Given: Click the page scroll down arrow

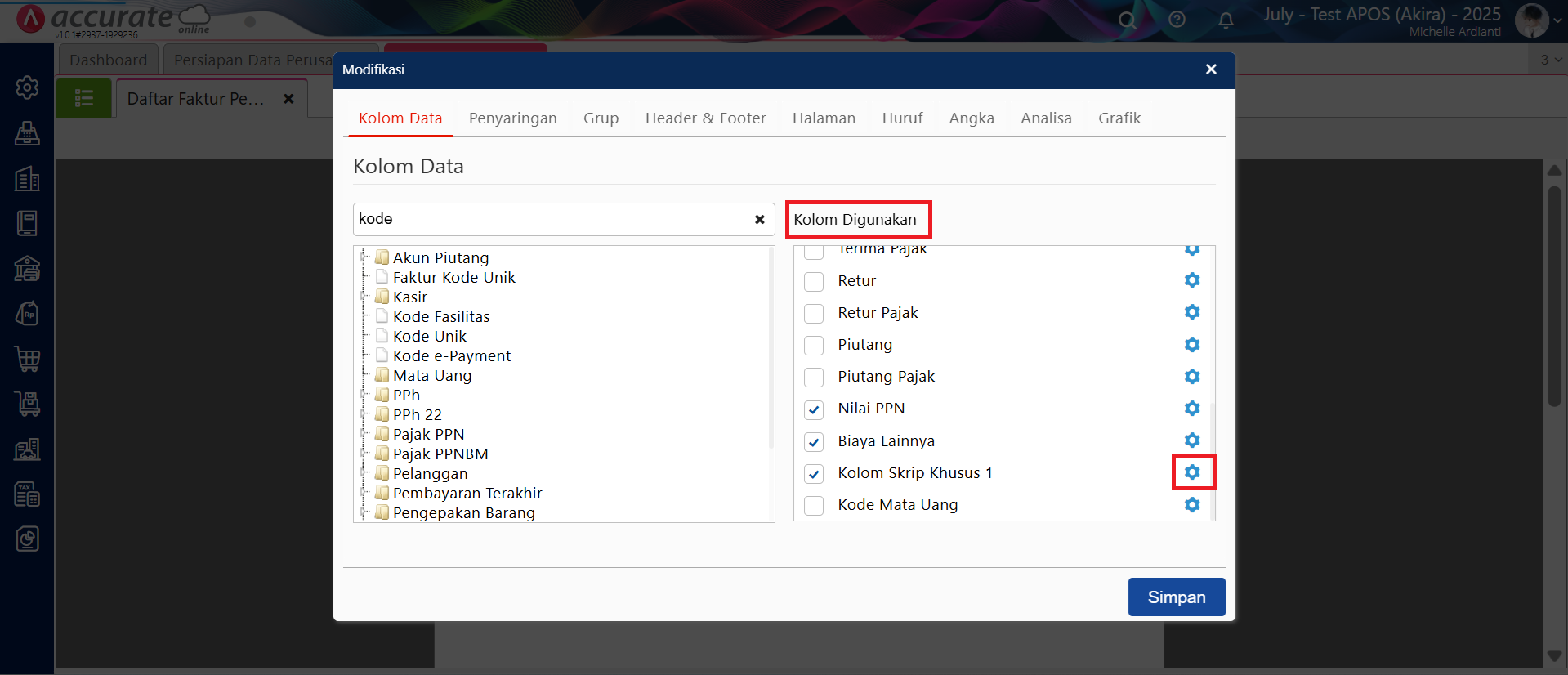Looking at the screenshot, I should pos(1554,656).
